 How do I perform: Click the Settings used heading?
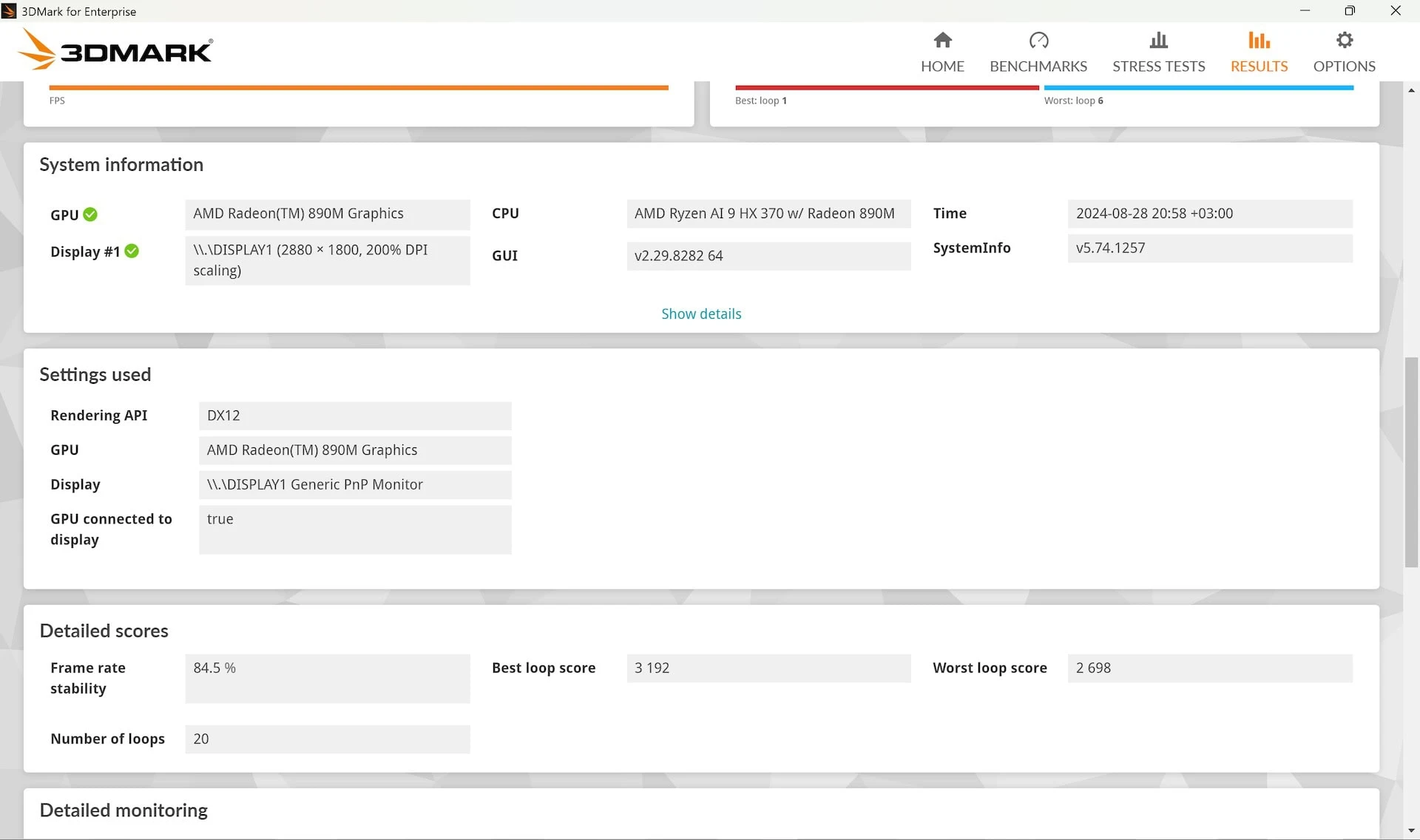(x=95, y=374)
